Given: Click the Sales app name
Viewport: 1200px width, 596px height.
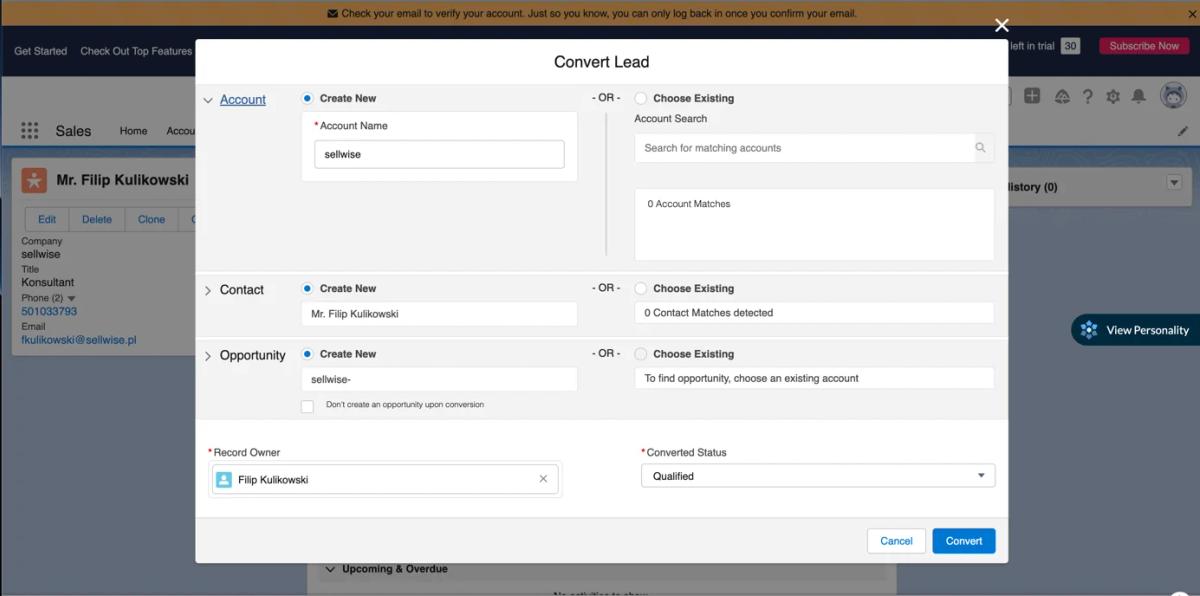Looking at the screenshot, I should [x=73, y=131].
